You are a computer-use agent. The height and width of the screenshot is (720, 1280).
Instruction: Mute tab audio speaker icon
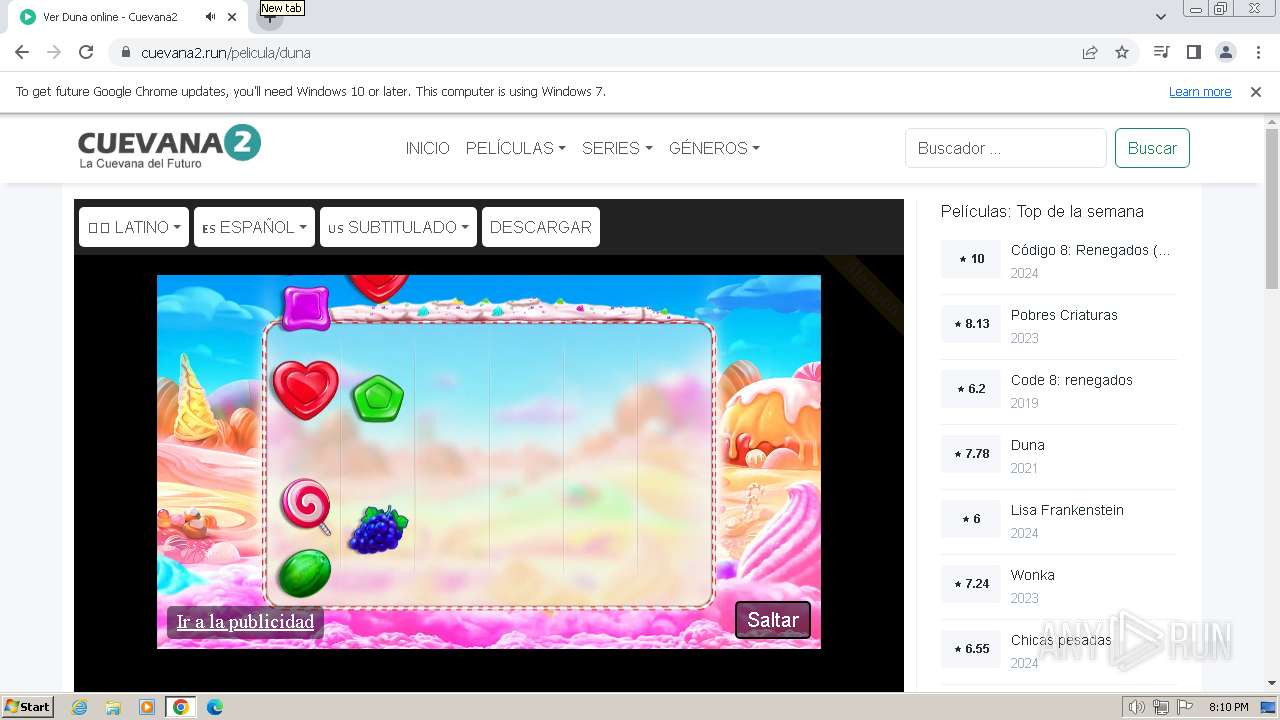pos(210,17)
